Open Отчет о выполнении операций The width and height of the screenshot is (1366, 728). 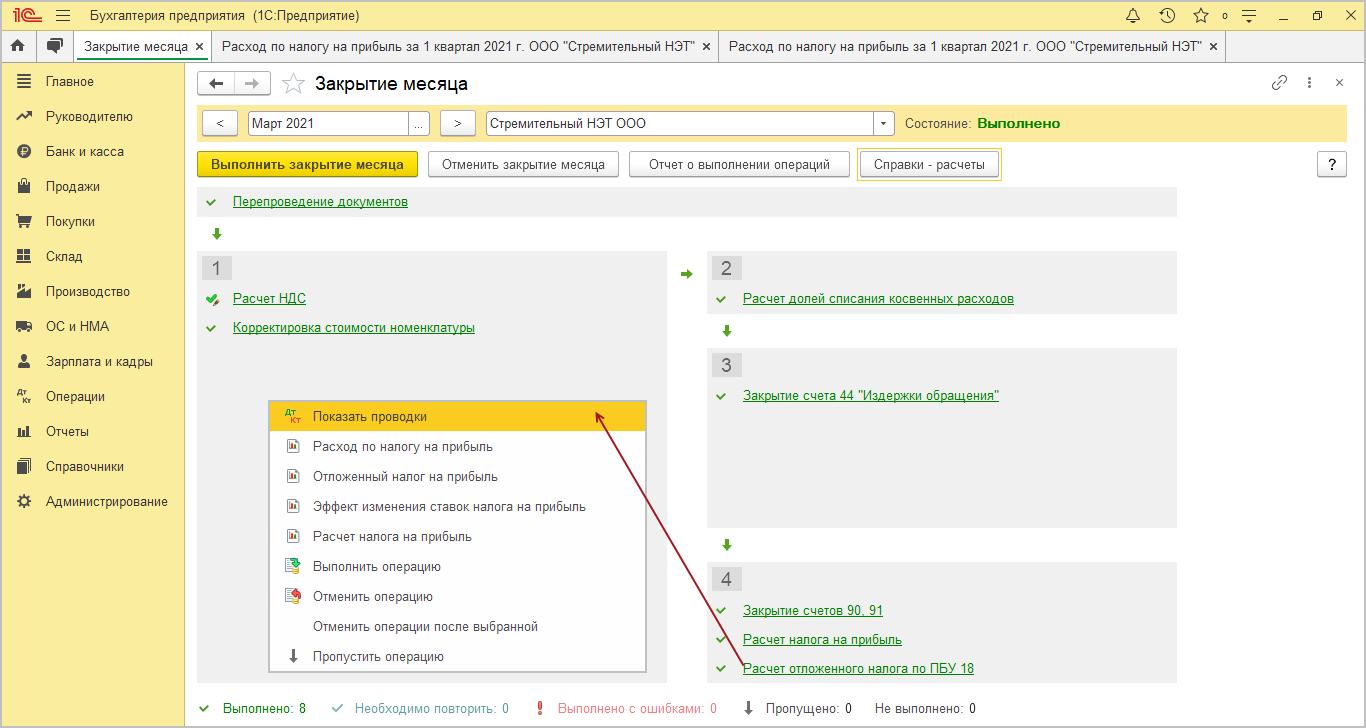[x=739, y=164]
